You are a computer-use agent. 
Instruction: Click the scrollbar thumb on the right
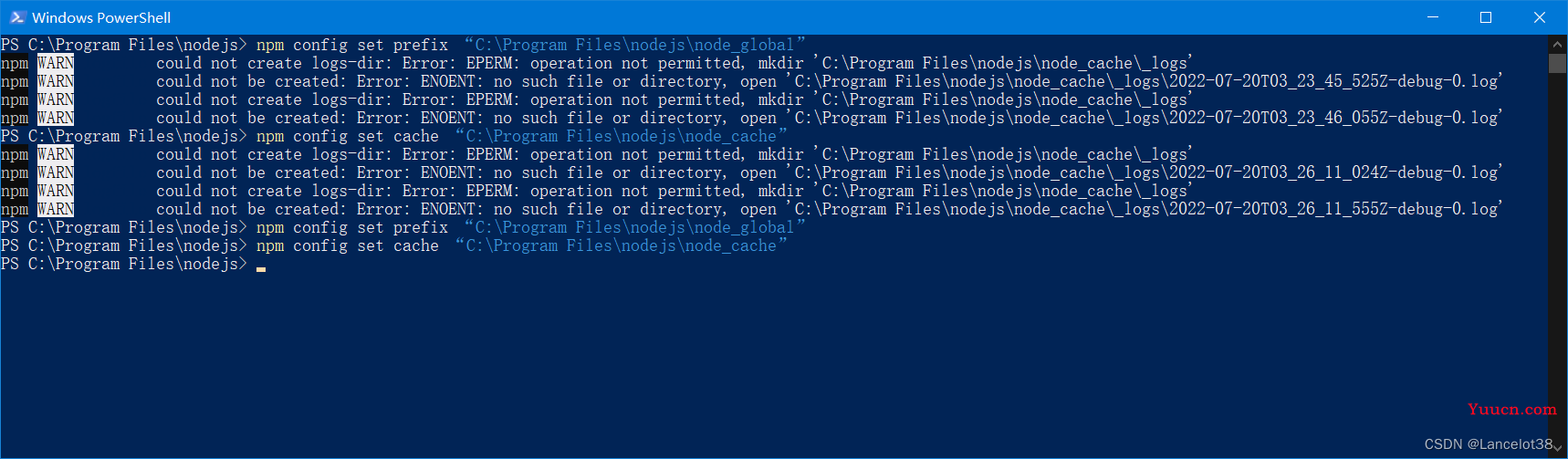[1557, 63]
